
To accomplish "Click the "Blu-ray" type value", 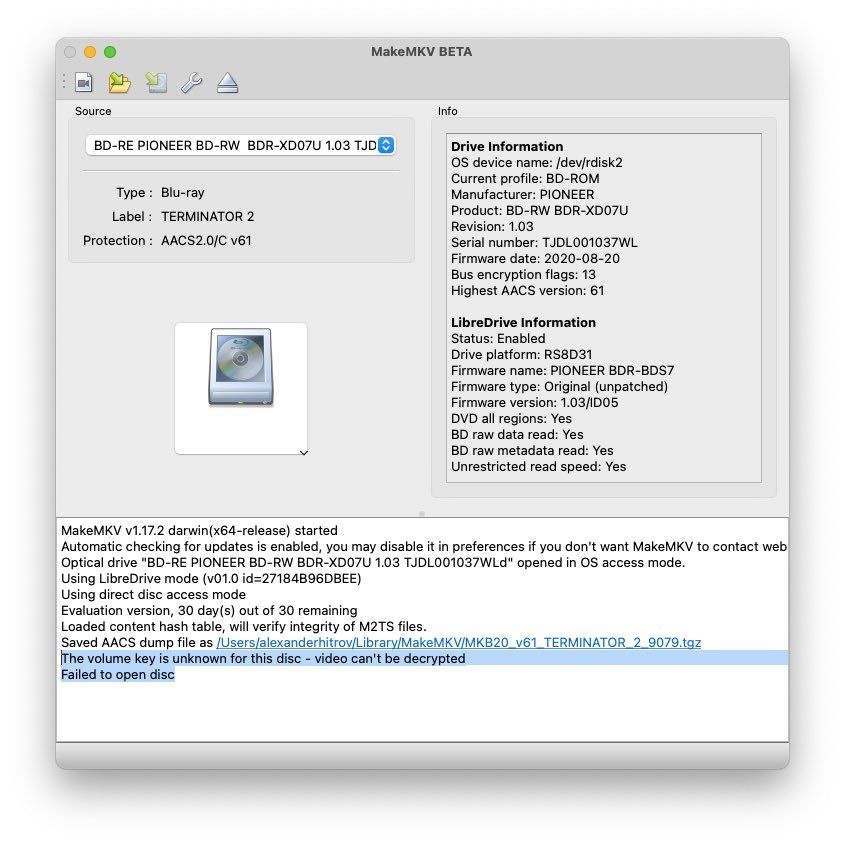I will (183, 192).
